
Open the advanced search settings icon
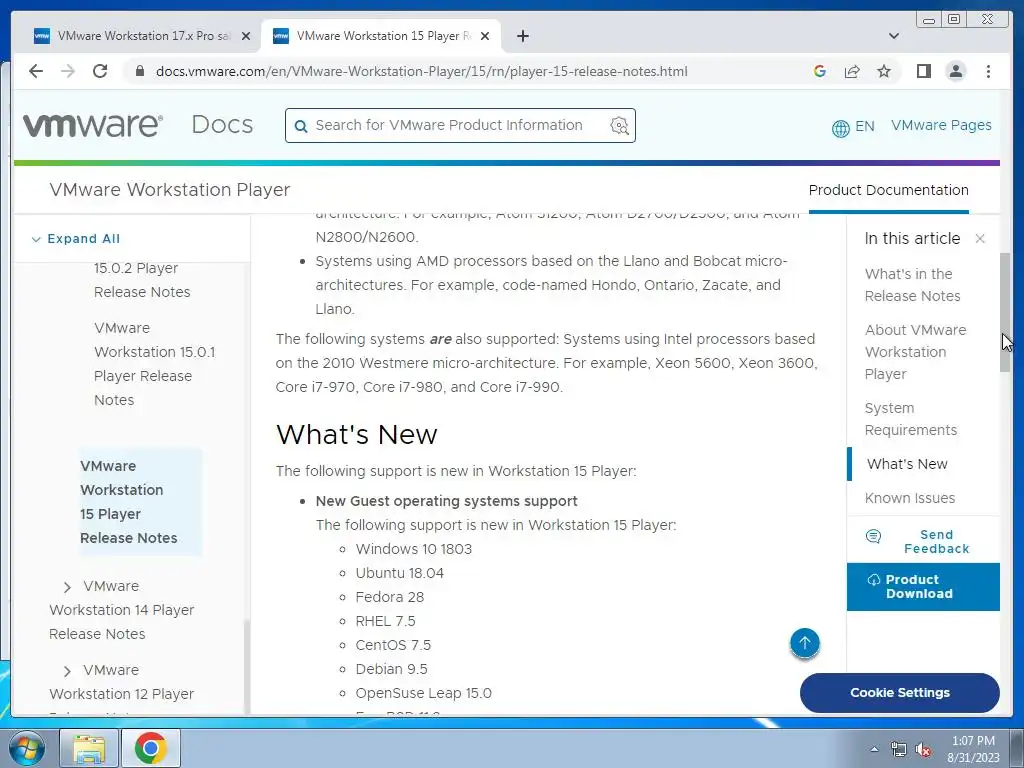(619, 125)
